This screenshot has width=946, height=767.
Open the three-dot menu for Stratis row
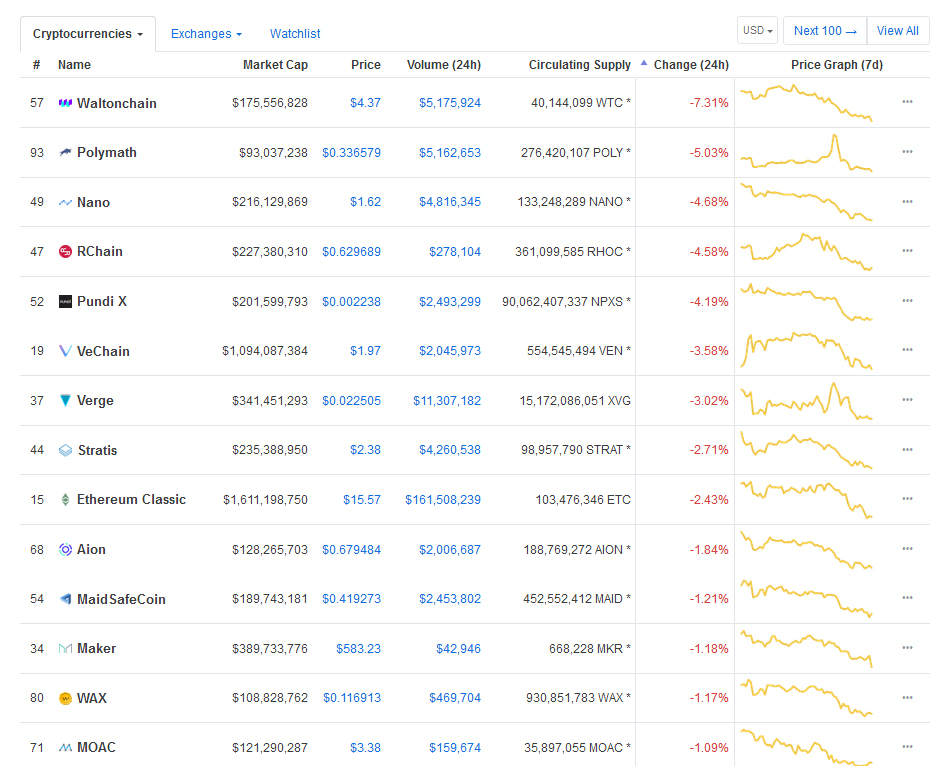tap(907, 450)
